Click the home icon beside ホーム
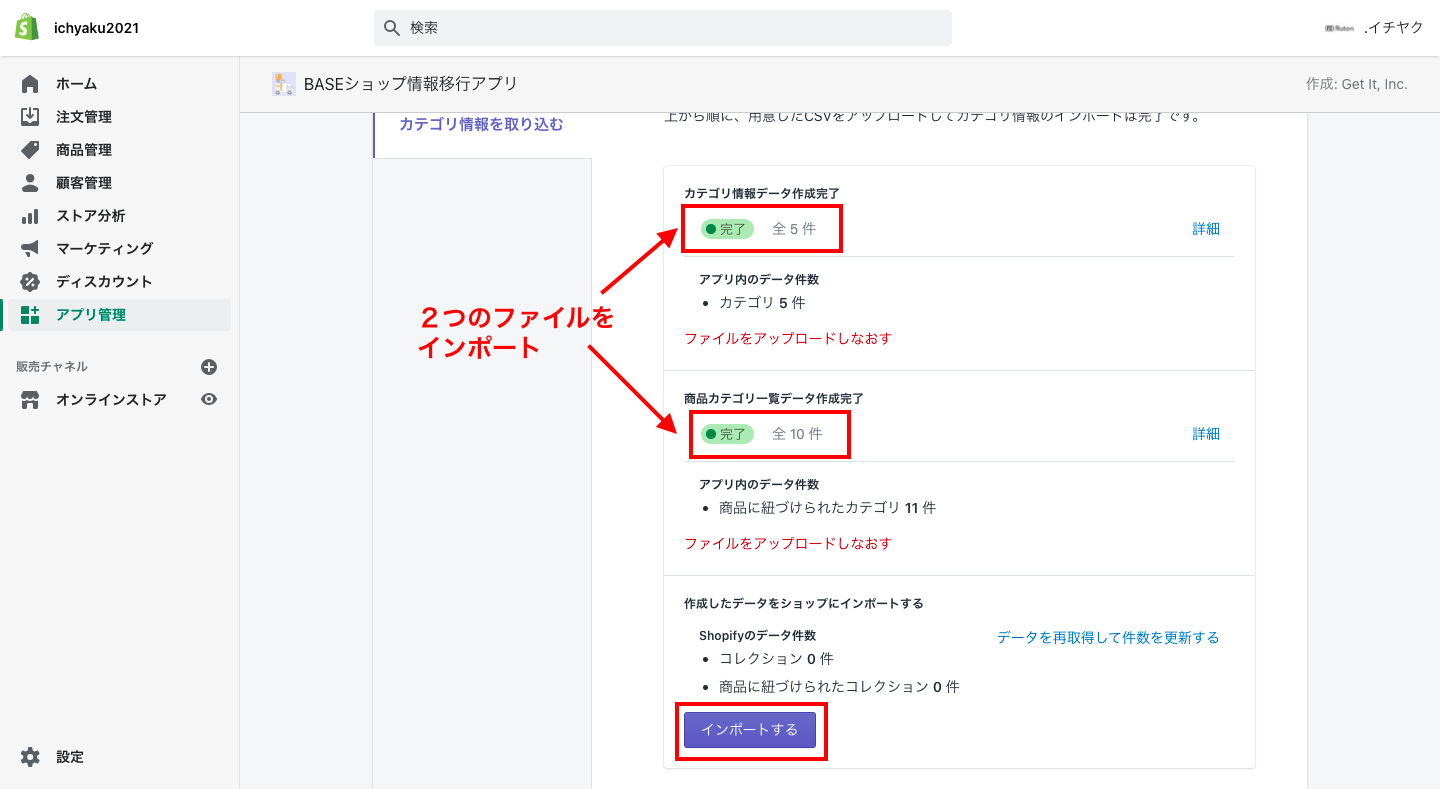Image resolution: width=1440 pixels, height=789 pixels. 30,84
